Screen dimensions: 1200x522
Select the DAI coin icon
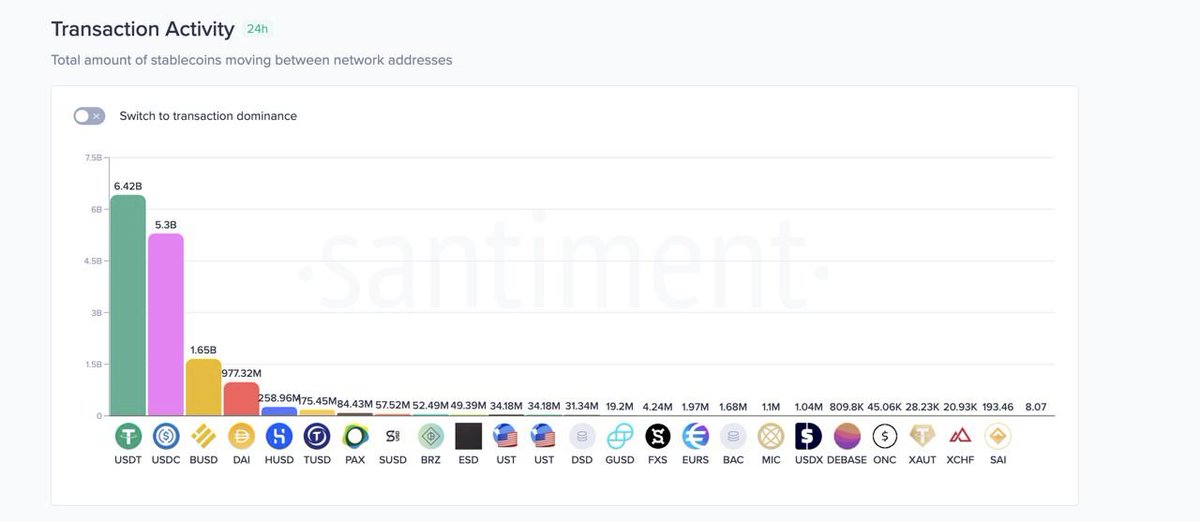point(242,436)
